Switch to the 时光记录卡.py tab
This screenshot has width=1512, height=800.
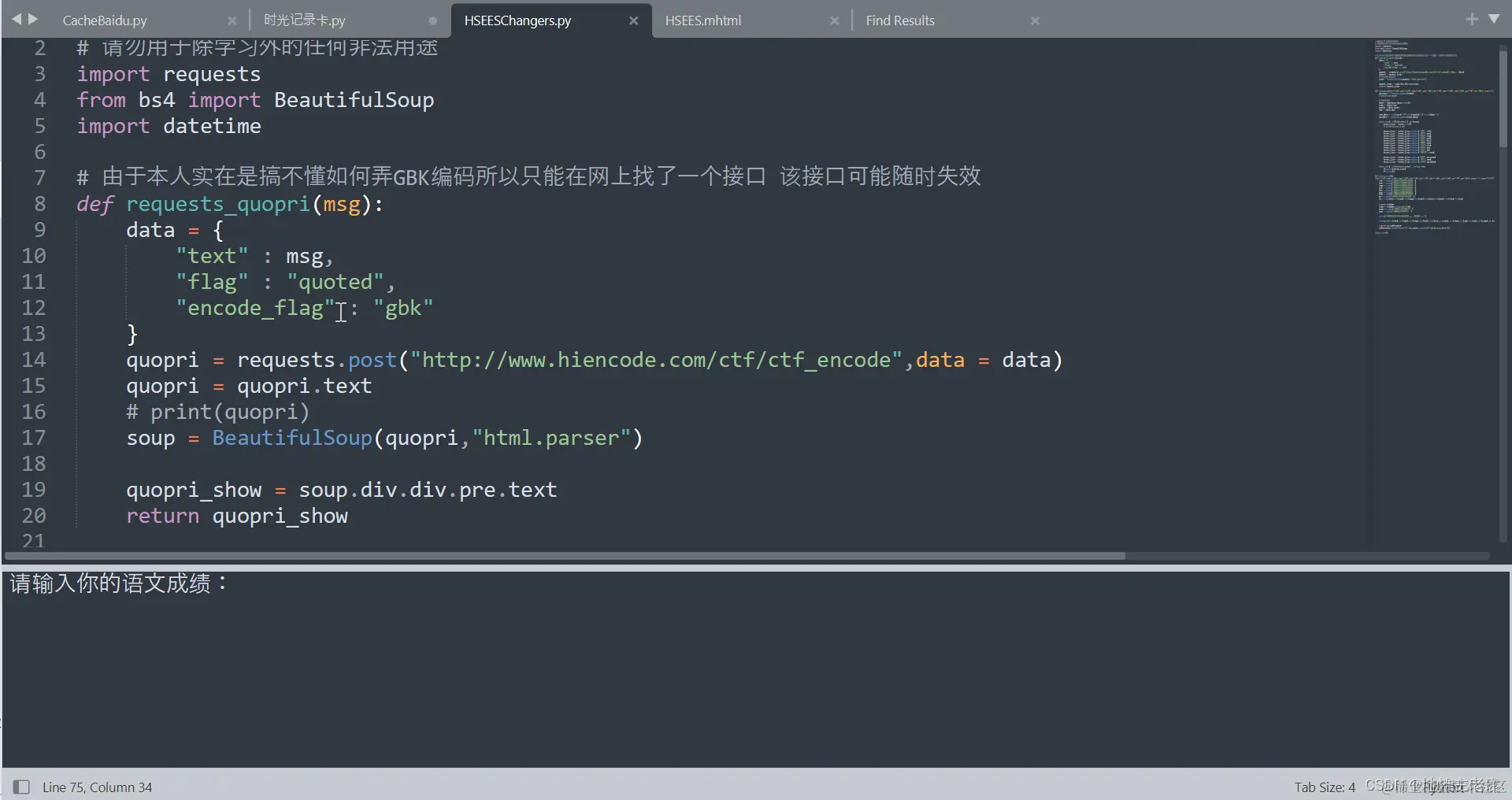pyautogui.click(x=305, y=20)
